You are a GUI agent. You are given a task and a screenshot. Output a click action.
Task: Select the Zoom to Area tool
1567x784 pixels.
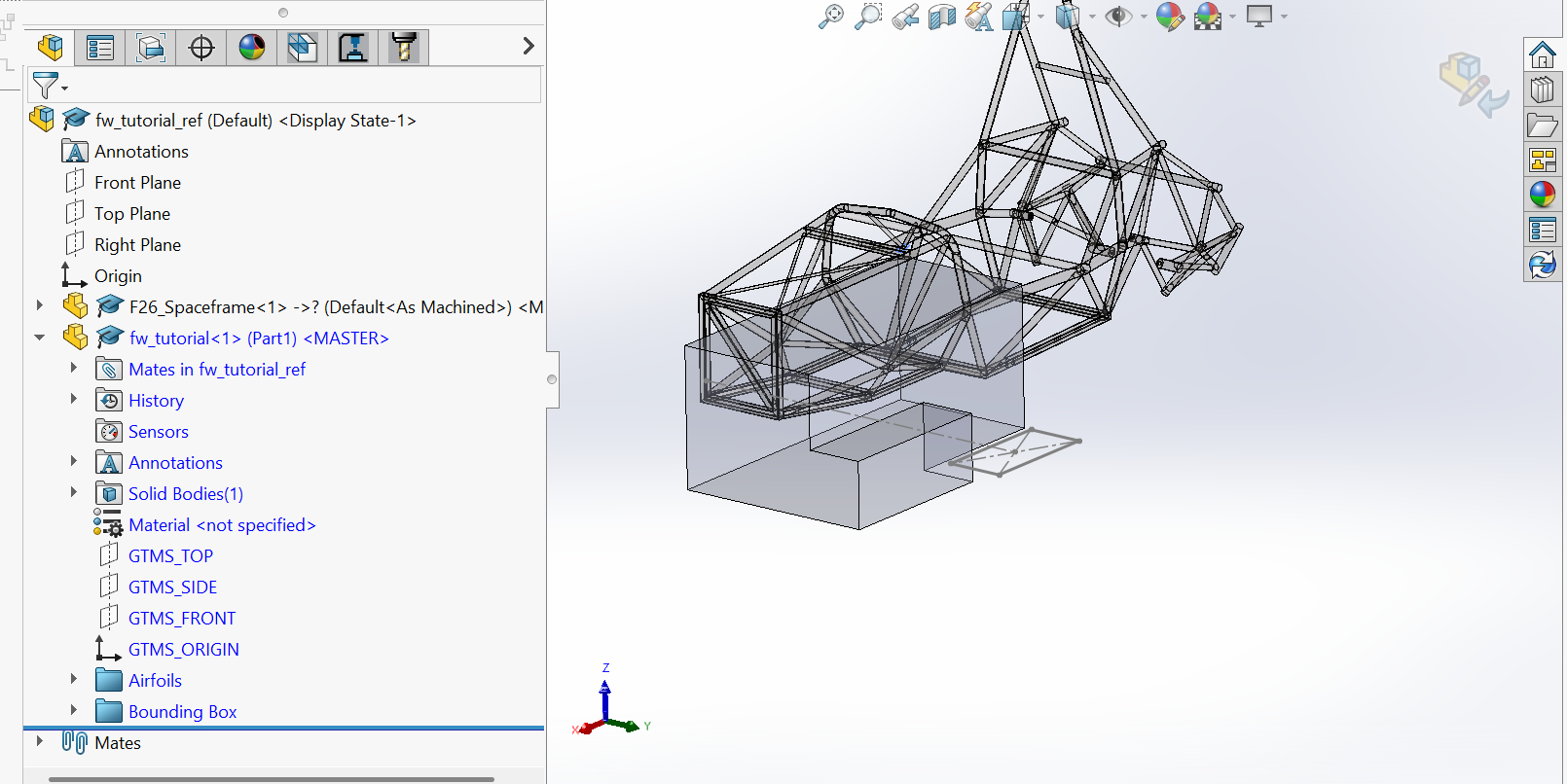(x=867, y=17)
